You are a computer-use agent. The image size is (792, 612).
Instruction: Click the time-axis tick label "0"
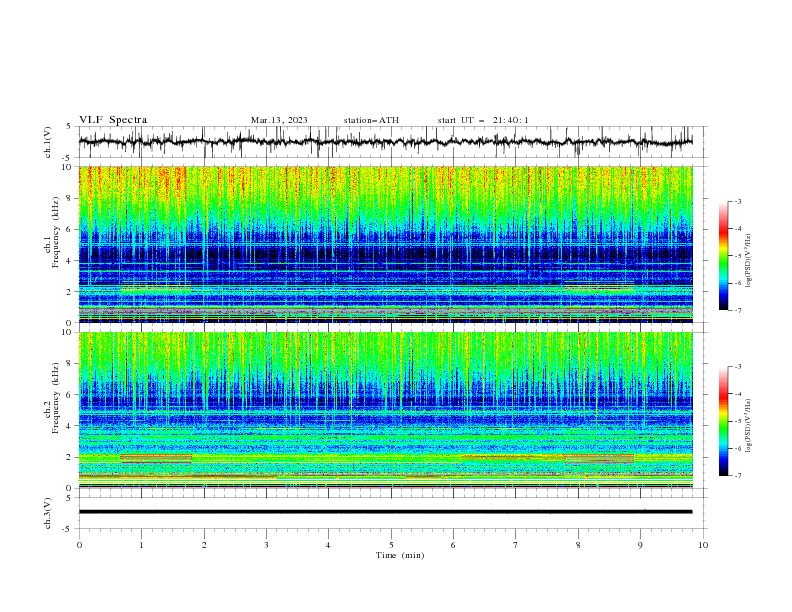pos(79,545)
